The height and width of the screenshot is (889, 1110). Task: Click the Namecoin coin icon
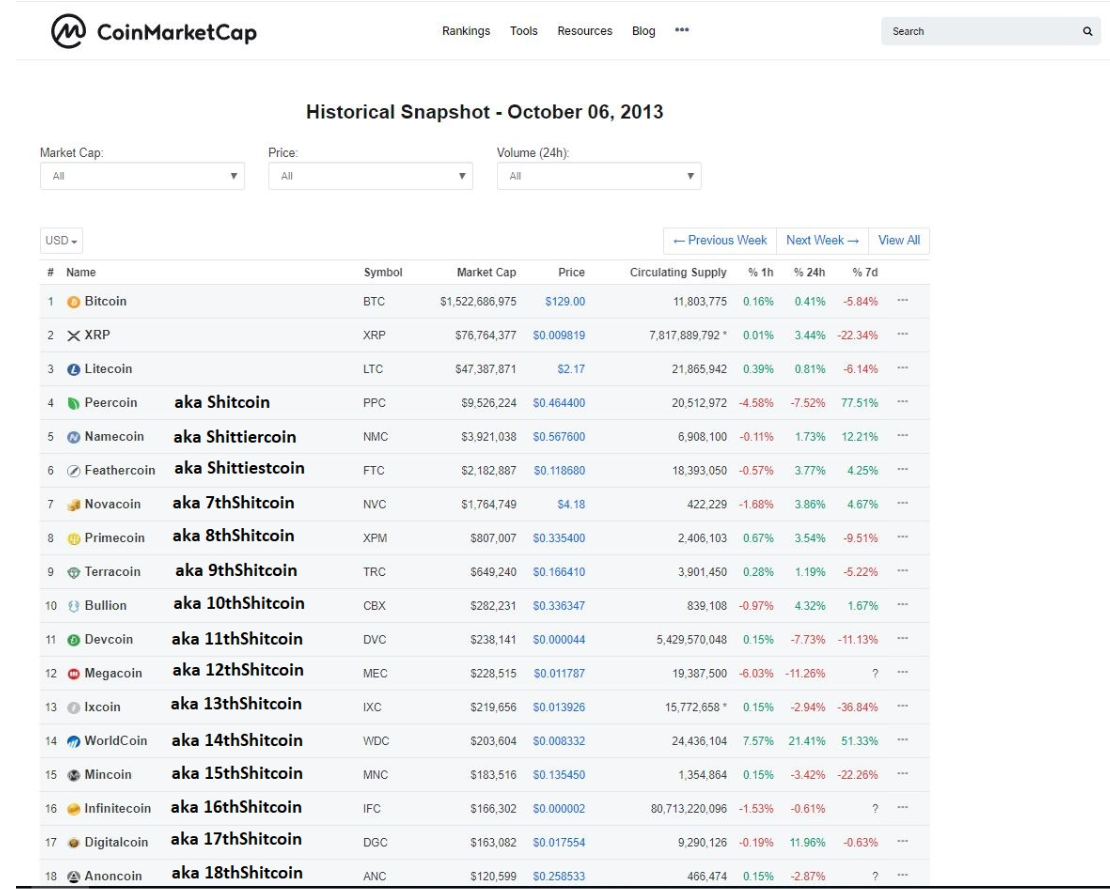pos(74,437)
